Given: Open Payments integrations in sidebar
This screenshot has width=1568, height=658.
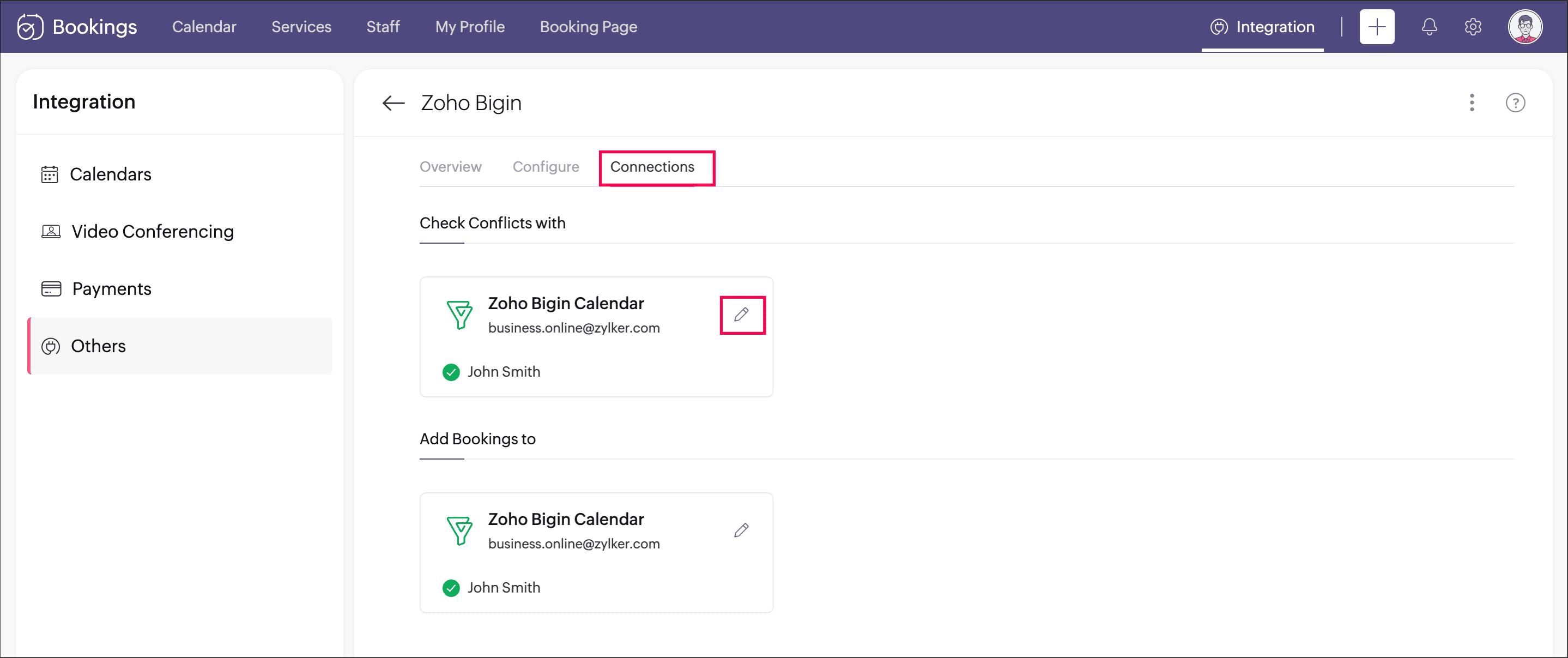Looking at the screenshot, I should 111,288.
